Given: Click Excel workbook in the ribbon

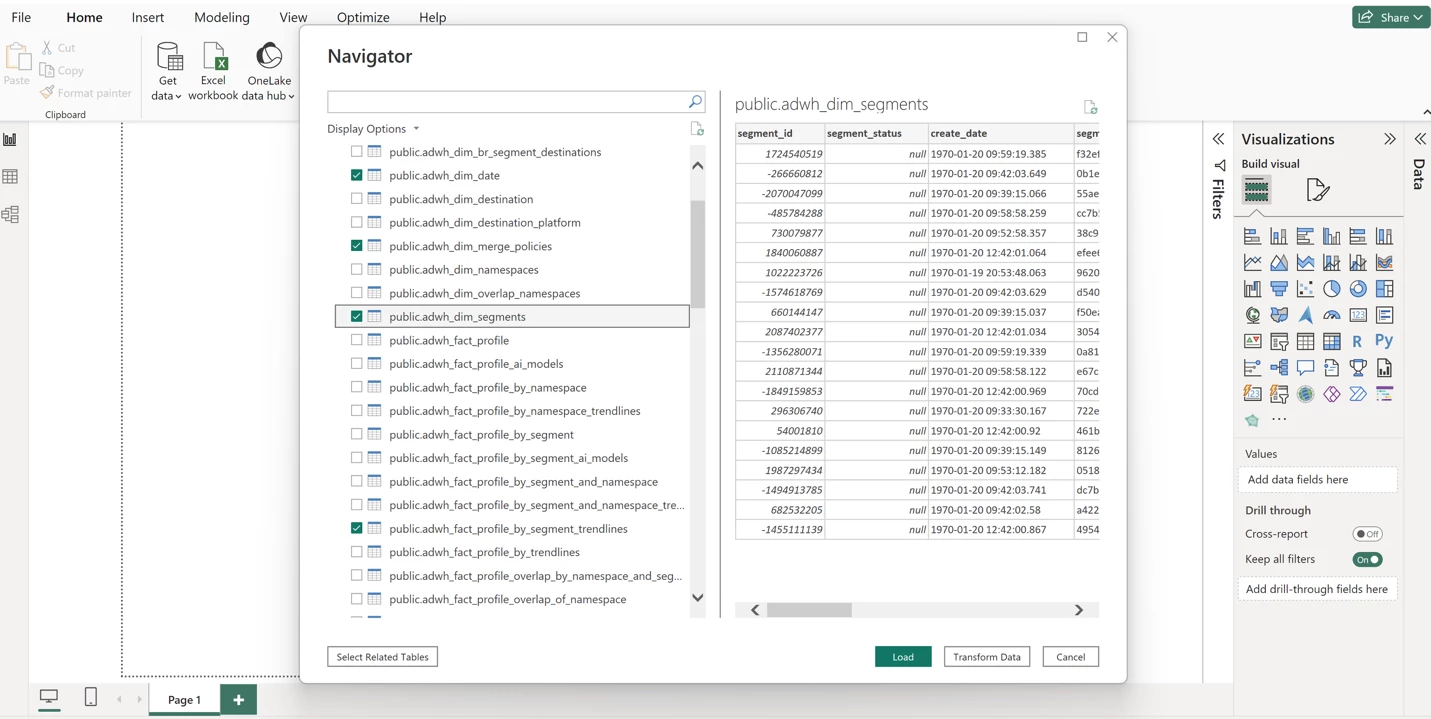Looking at the screenshot, I should click(x=213, y=71).
